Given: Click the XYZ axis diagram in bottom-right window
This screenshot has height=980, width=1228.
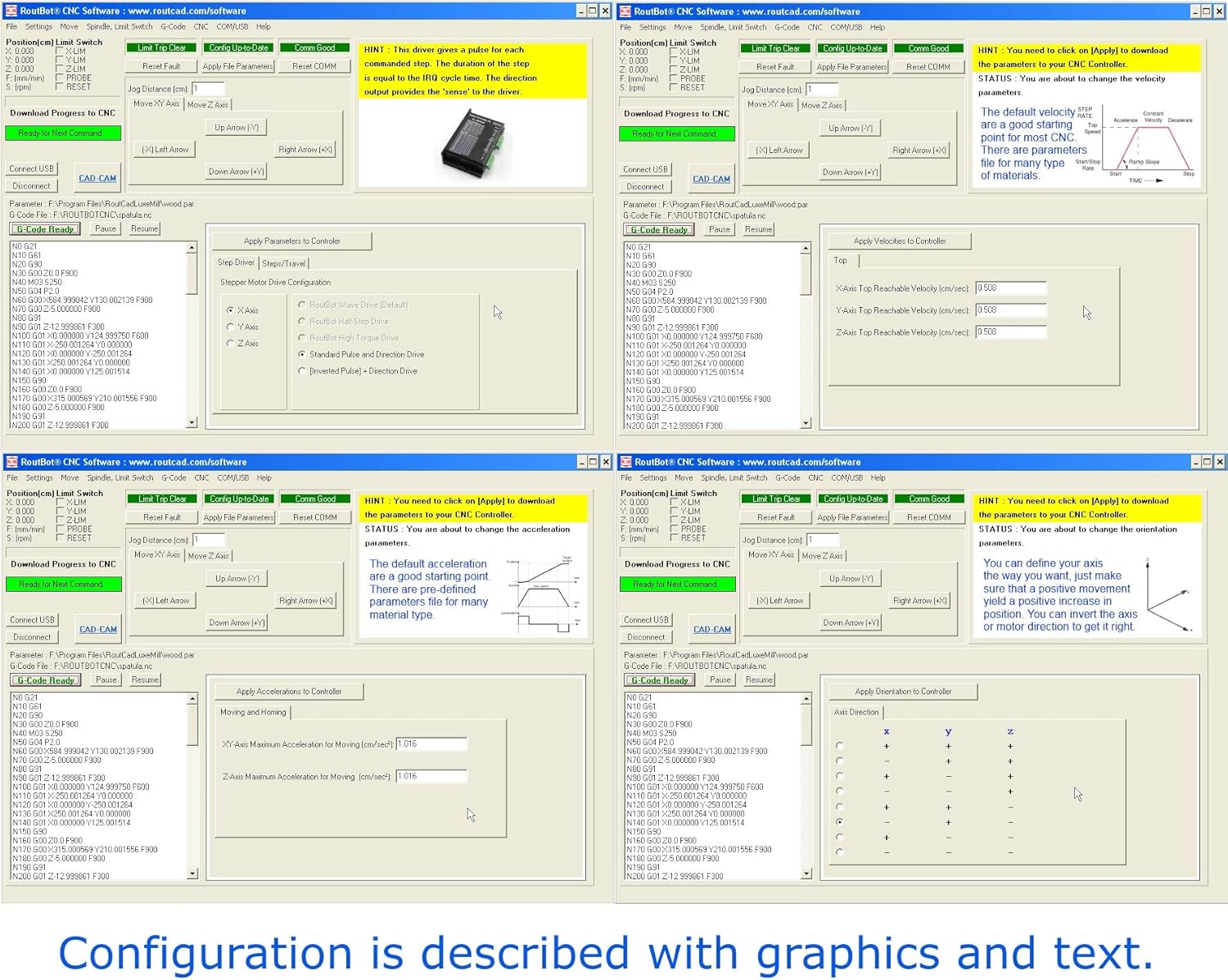Looking at the screenshot, I should [x=1170, y=595].
